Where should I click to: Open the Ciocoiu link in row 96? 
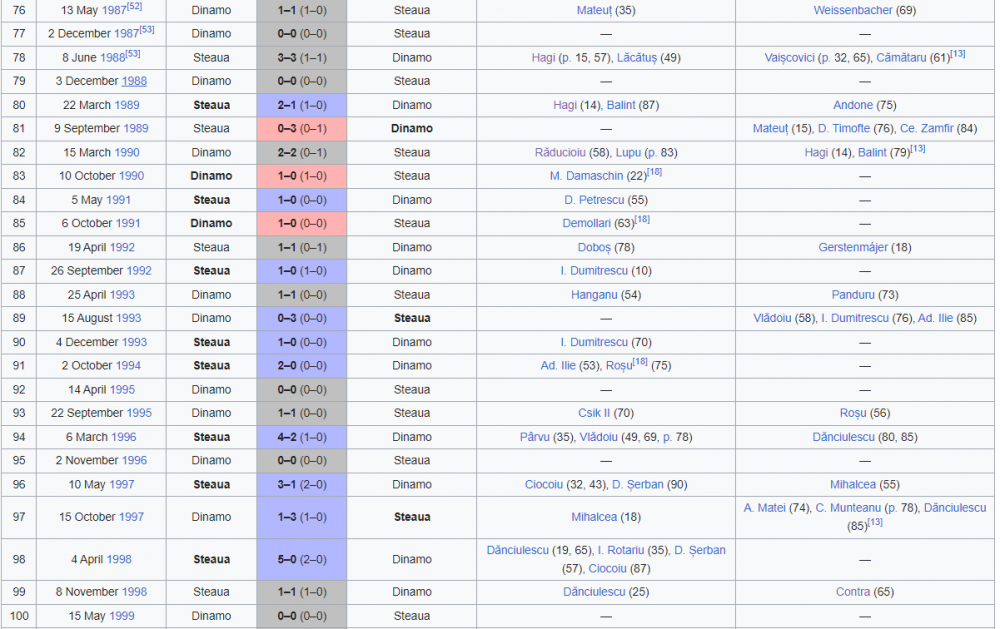pyautogui.click(x=543, y=484)
